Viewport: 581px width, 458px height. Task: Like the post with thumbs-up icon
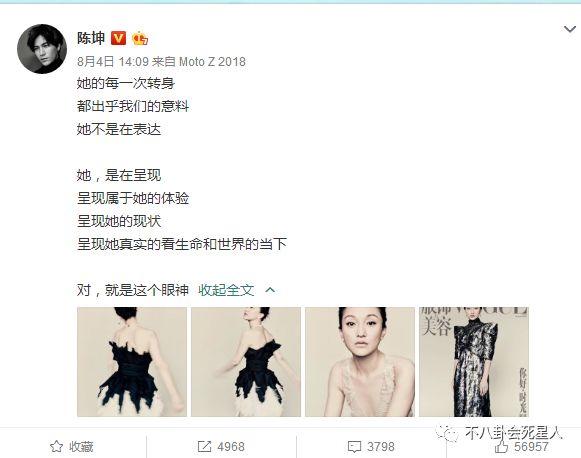click(501, 447)
